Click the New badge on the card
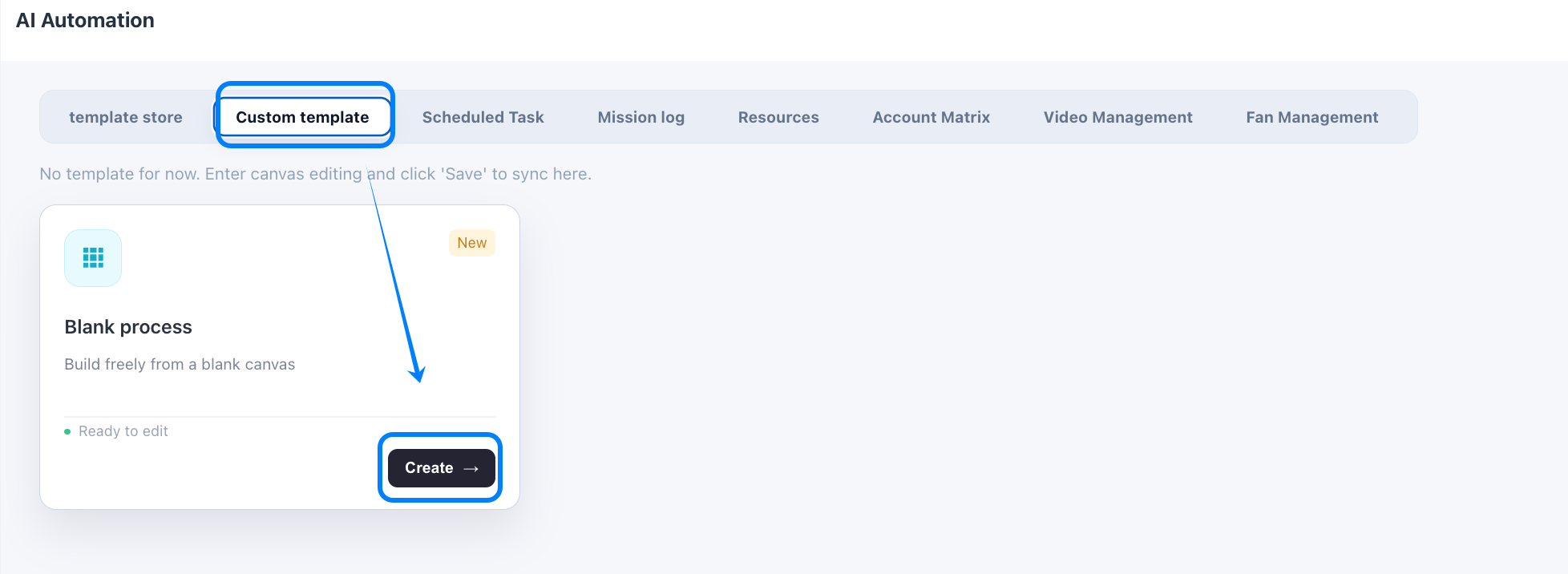The width and height of the screenshot is (1568, 574). pyautogui.click(x=472, y=243)
